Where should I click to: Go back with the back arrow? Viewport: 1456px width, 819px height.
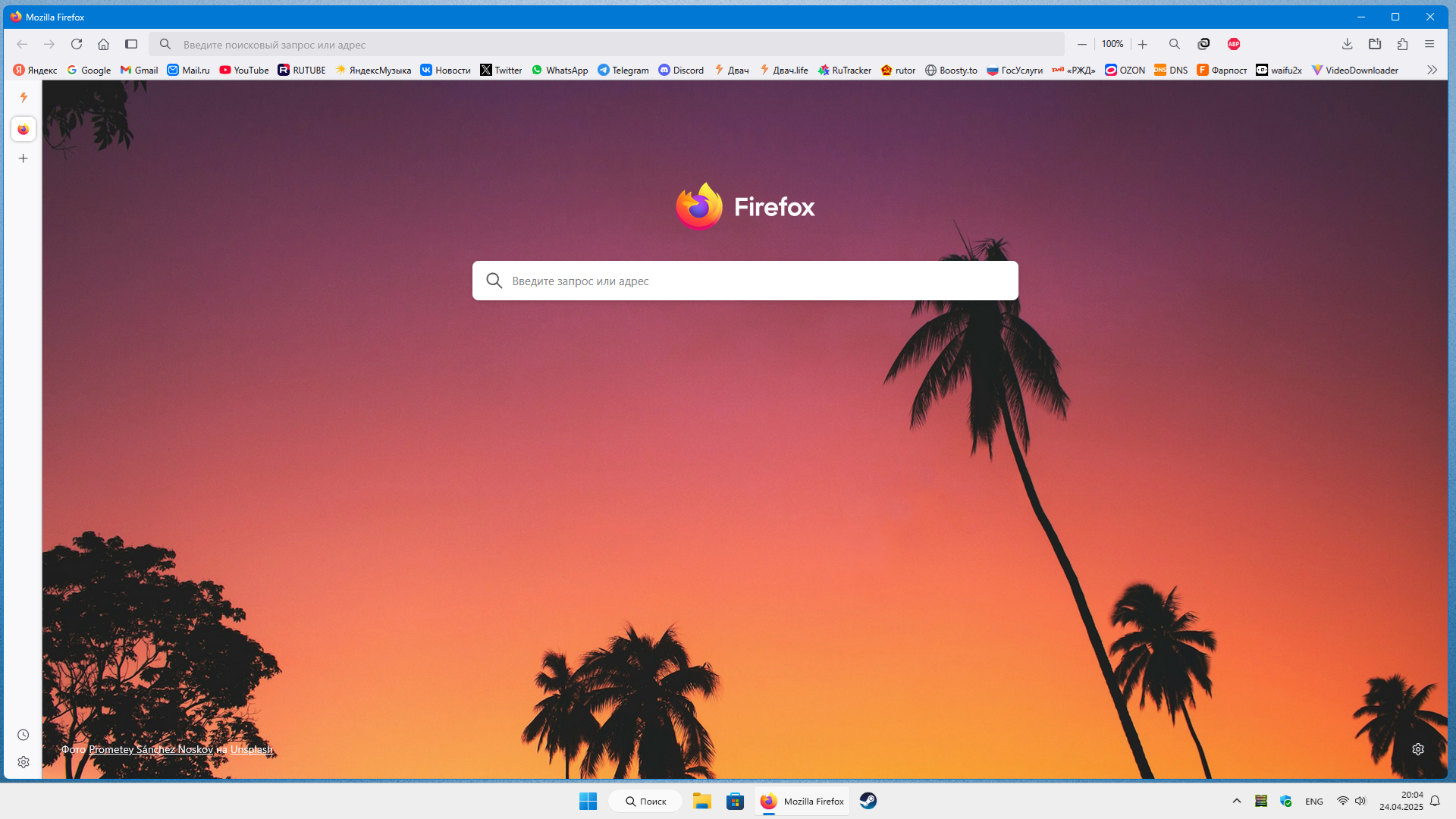(22, 44)
